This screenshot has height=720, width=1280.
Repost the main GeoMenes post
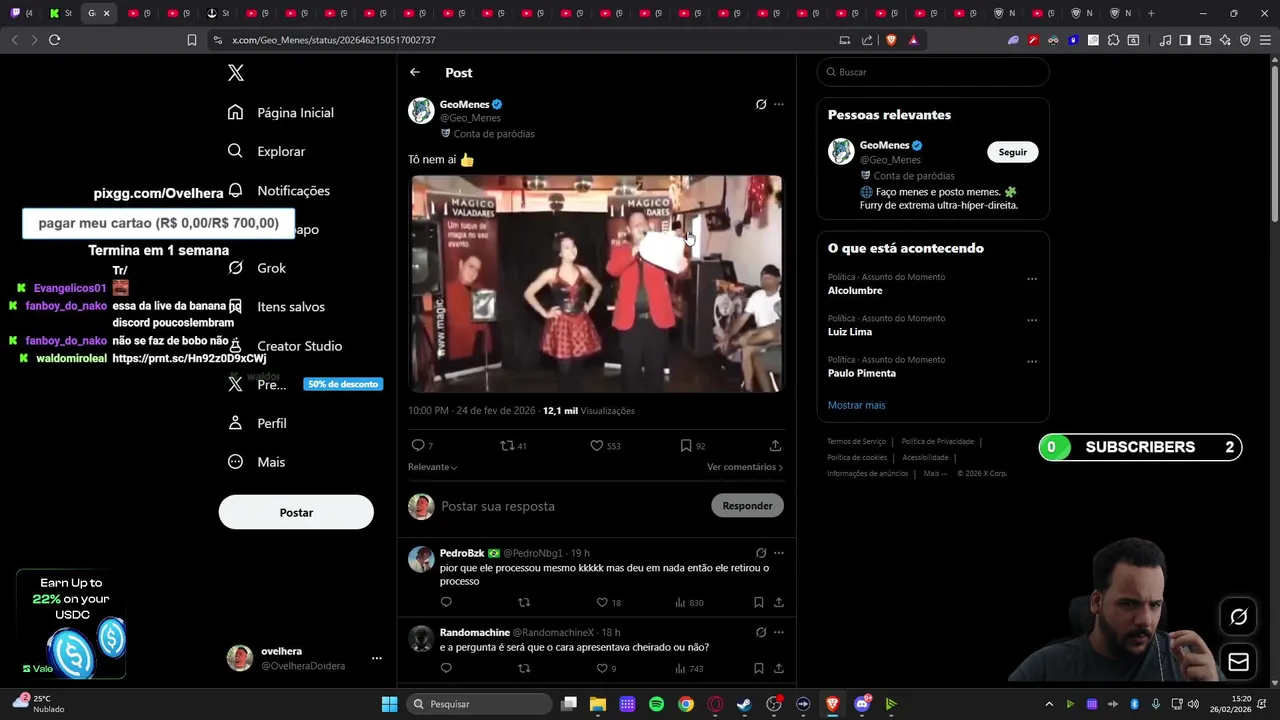pyautogui.click(x=507, y=445)
